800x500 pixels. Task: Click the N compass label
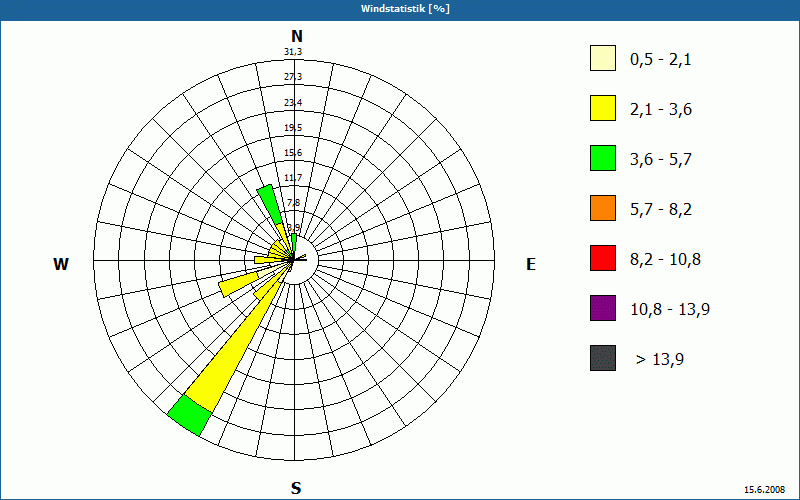[297, 36]
